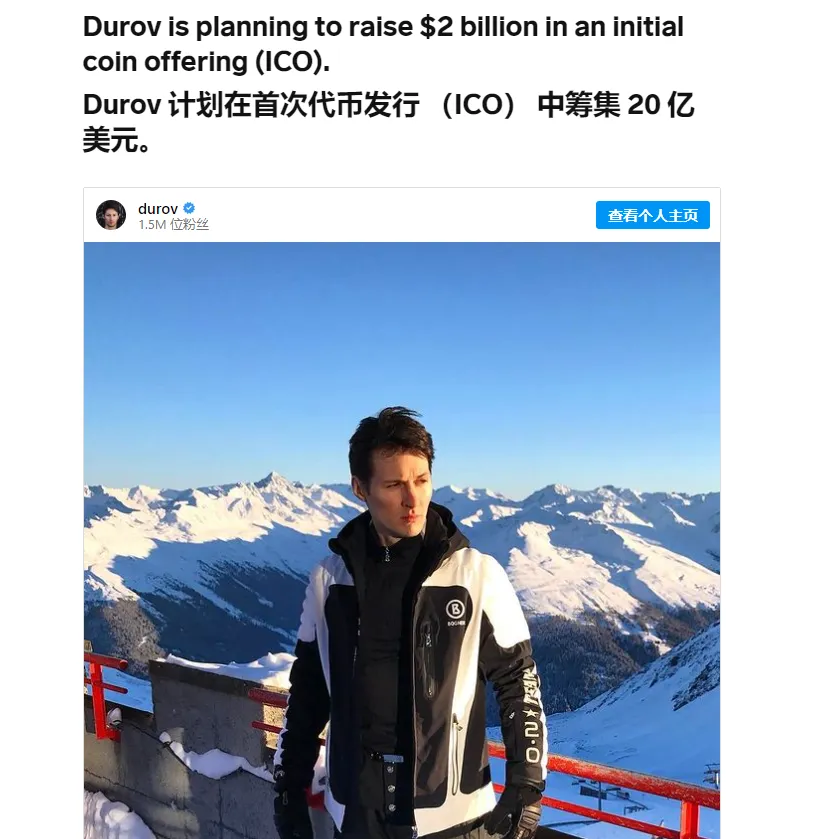
Task: Open the durov username link
Action: click(x=158, y=208)
